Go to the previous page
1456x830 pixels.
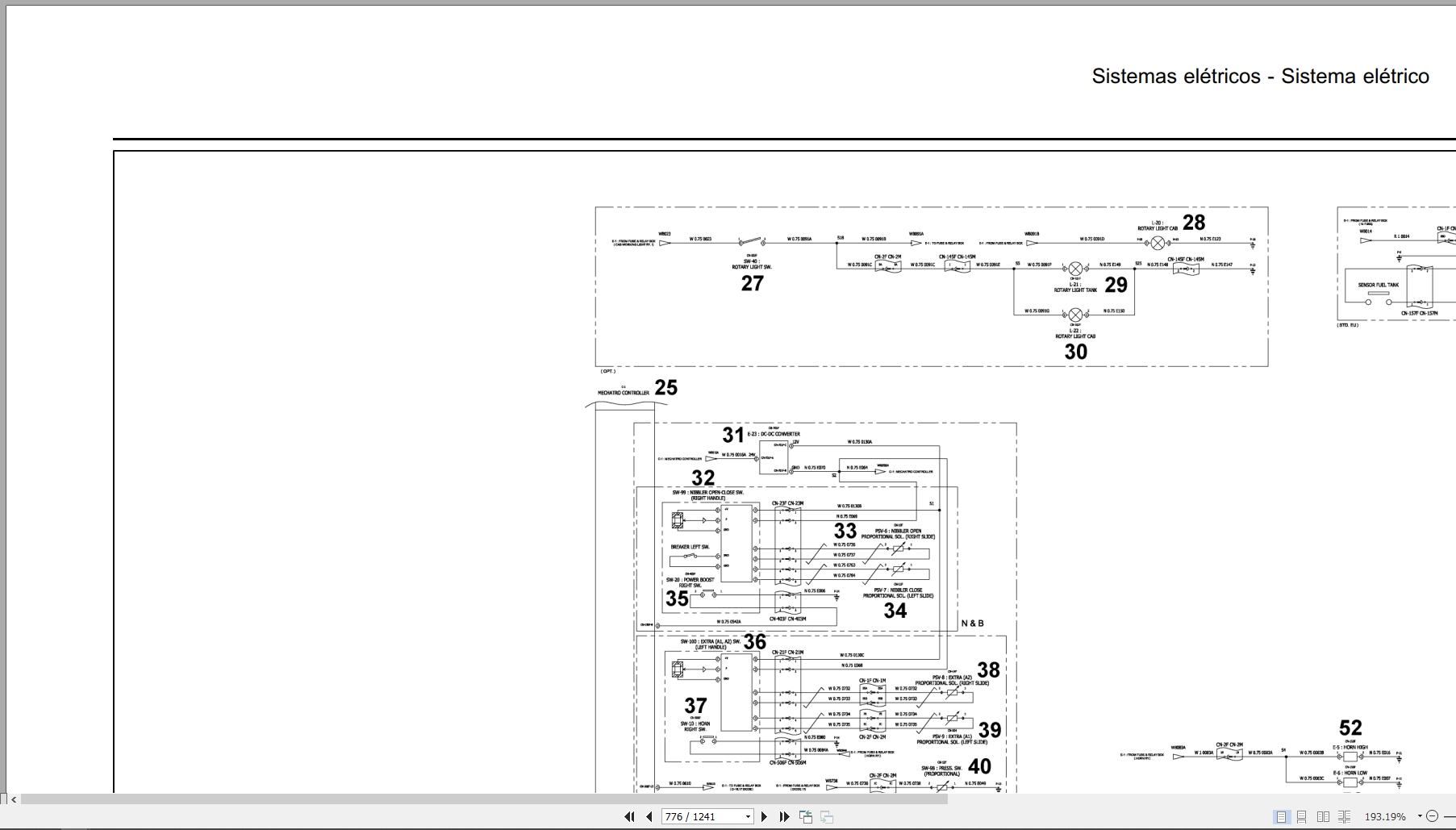(649, 816)
